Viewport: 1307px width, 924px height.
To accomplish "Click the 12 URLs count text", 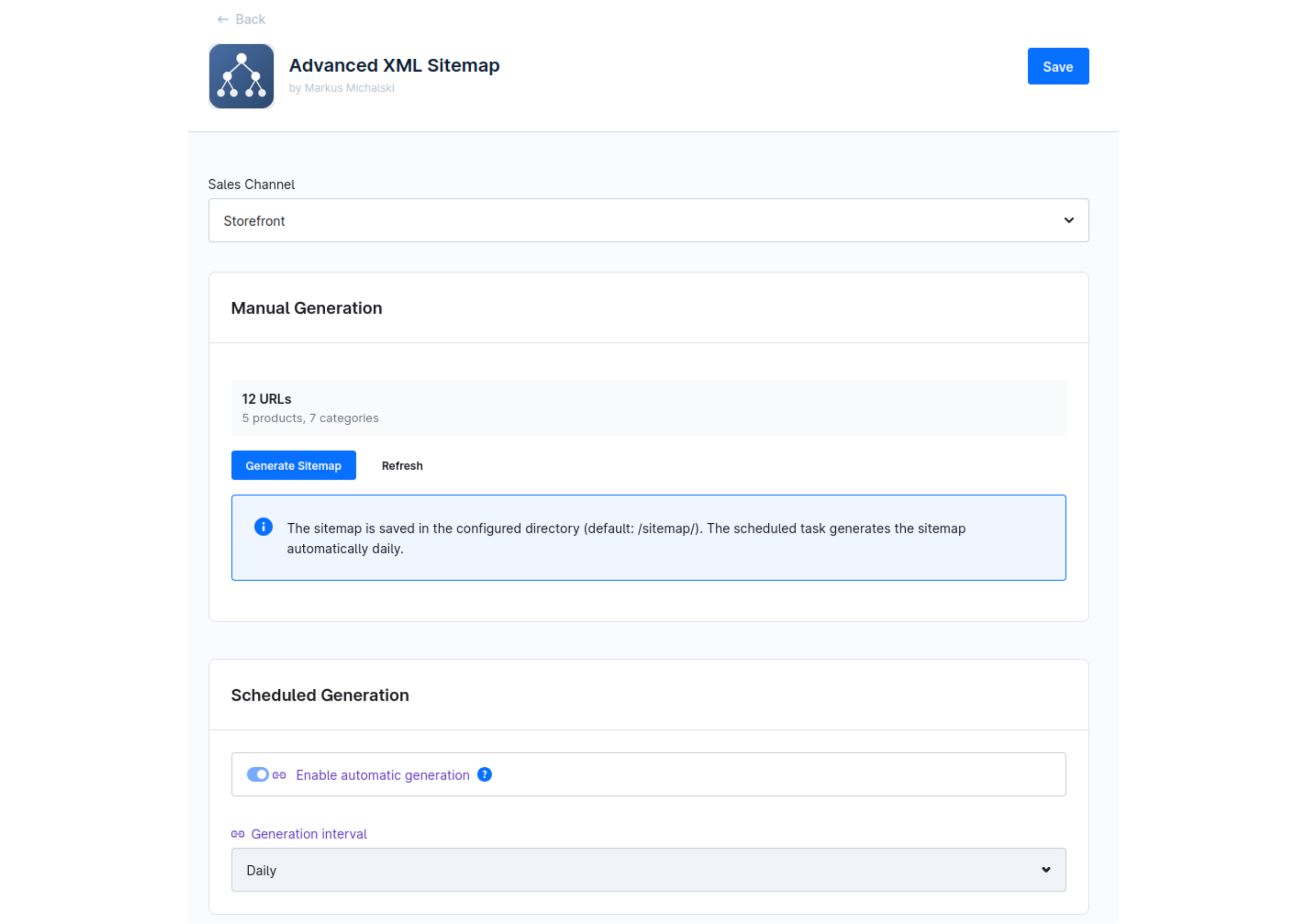I will [x=267, y=399].
